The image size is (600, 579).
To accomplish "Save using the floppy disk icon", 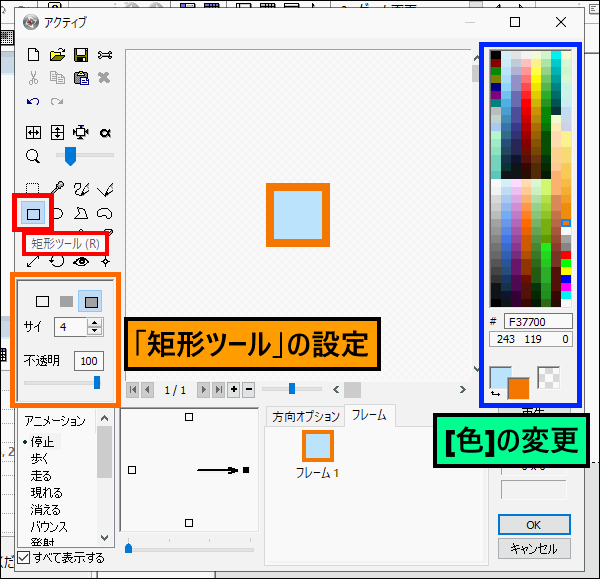I will (x=81, y=55).
